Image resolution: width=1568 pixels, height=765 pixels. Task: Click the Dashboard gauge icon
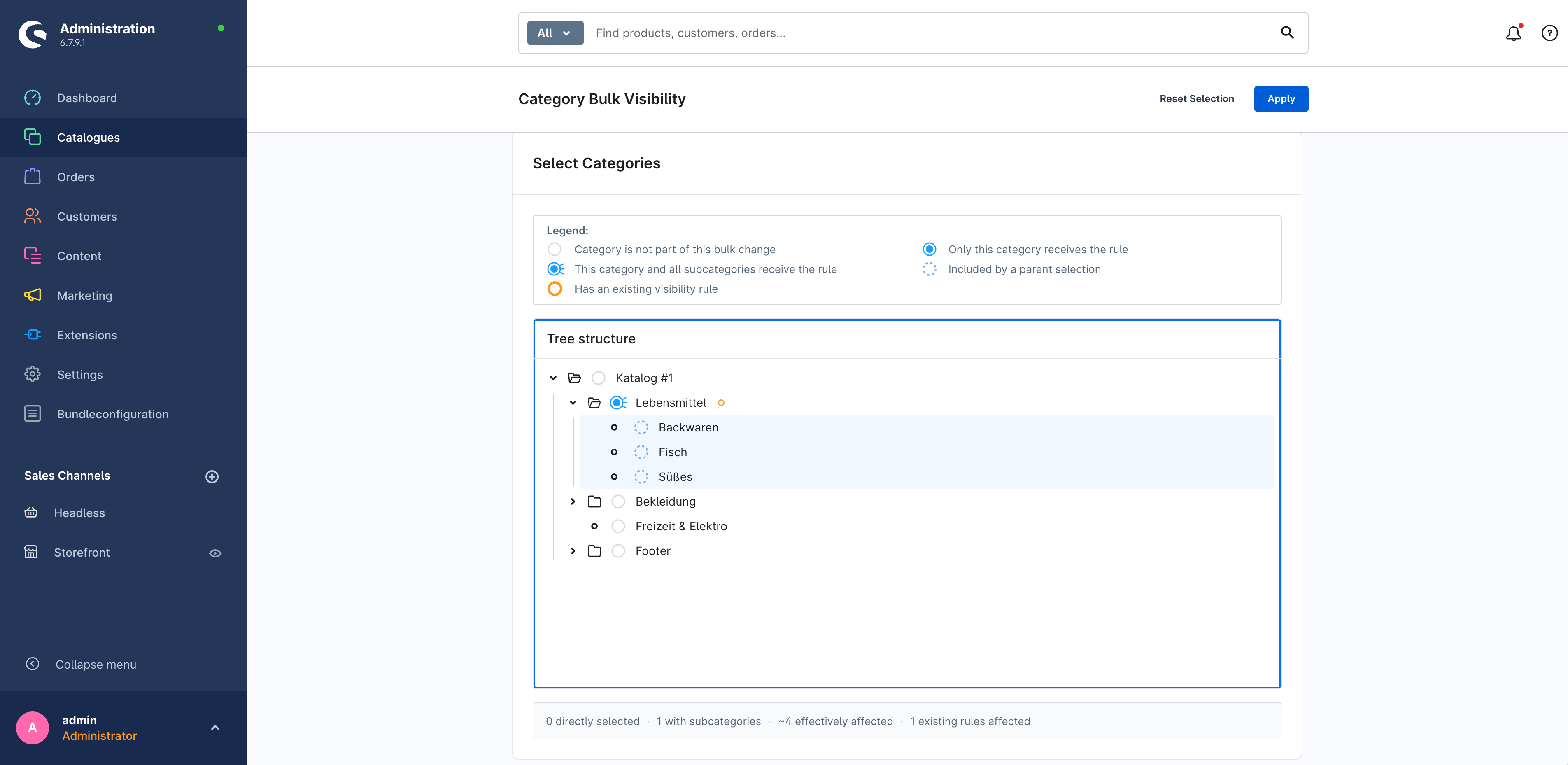32,98
